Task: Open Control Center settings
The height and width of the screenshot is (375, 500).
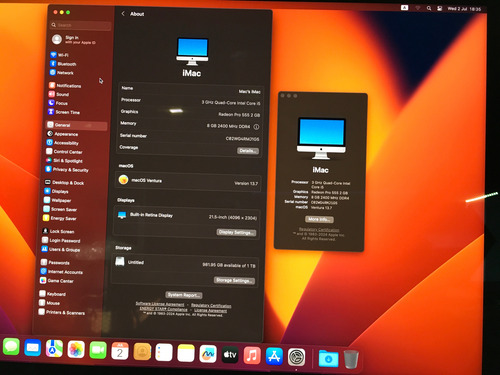Action: [x=64, y=152]
